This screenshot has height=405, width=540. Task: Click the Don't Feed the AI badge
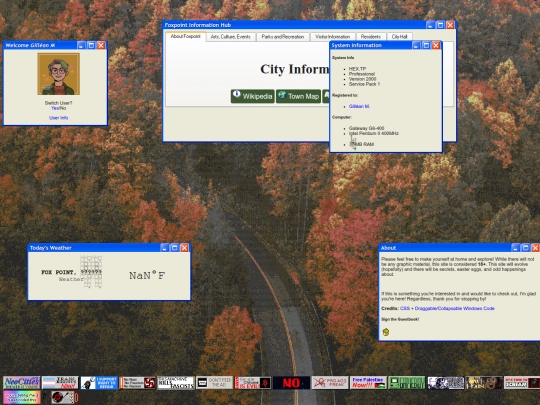[215, 383]
